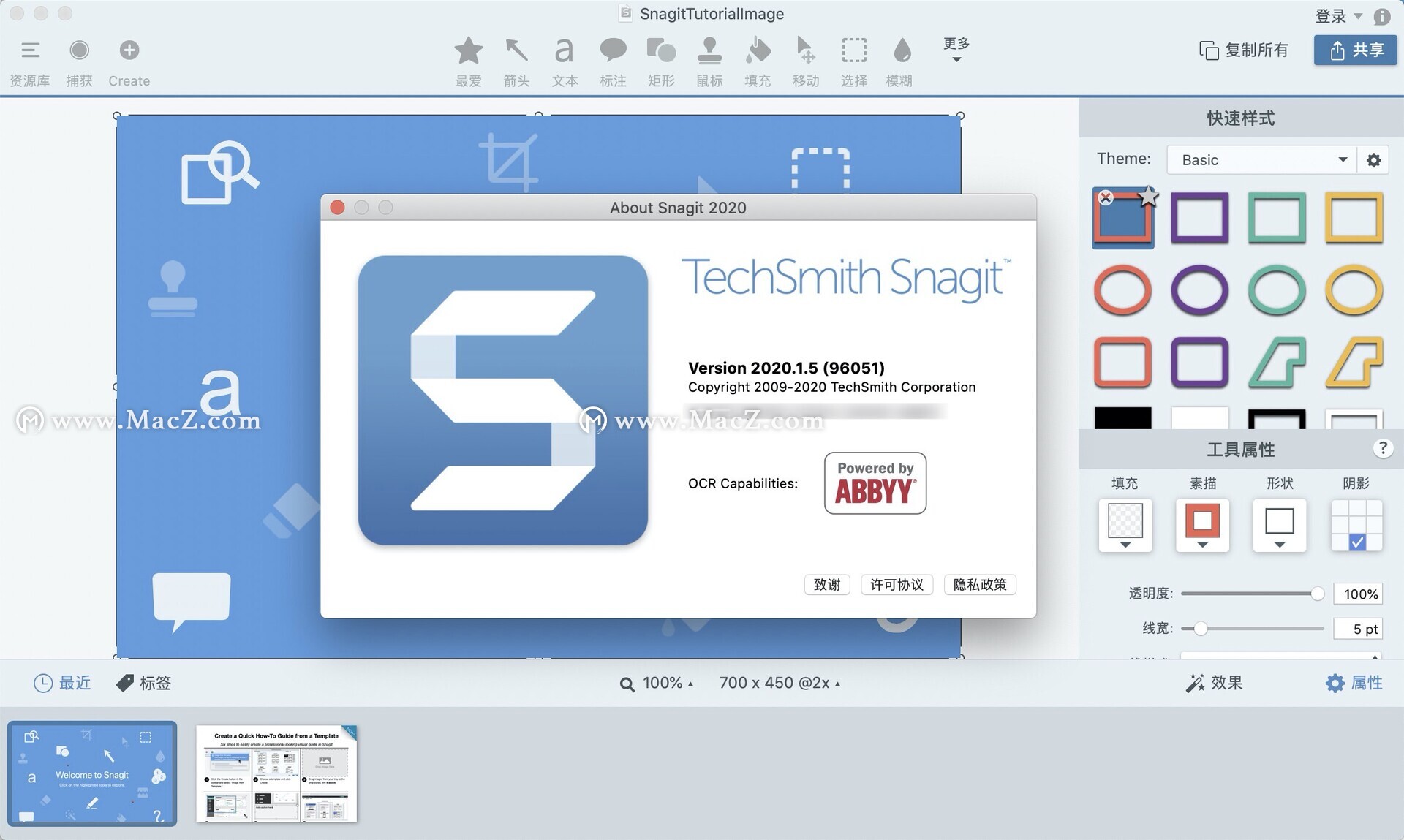Choose the yellow ellipse quick style
Screen dimensions: 1404x840
[1354, 290]
